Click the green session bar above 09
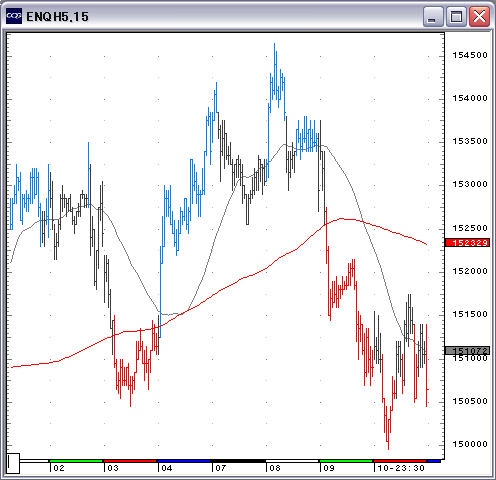 346,461
